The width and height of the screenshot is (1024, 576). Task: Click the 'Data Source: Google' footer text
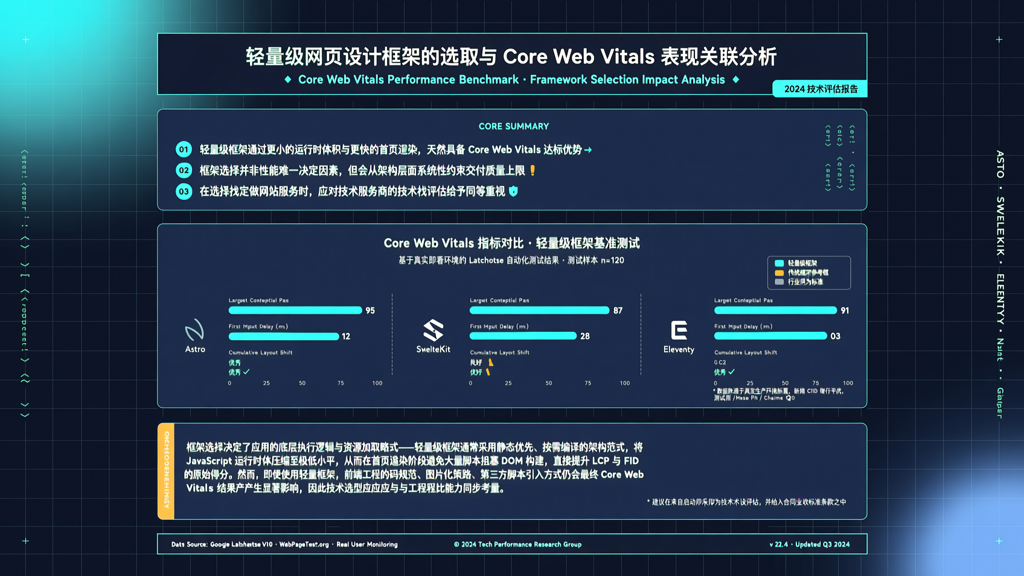tap(284, 544)
